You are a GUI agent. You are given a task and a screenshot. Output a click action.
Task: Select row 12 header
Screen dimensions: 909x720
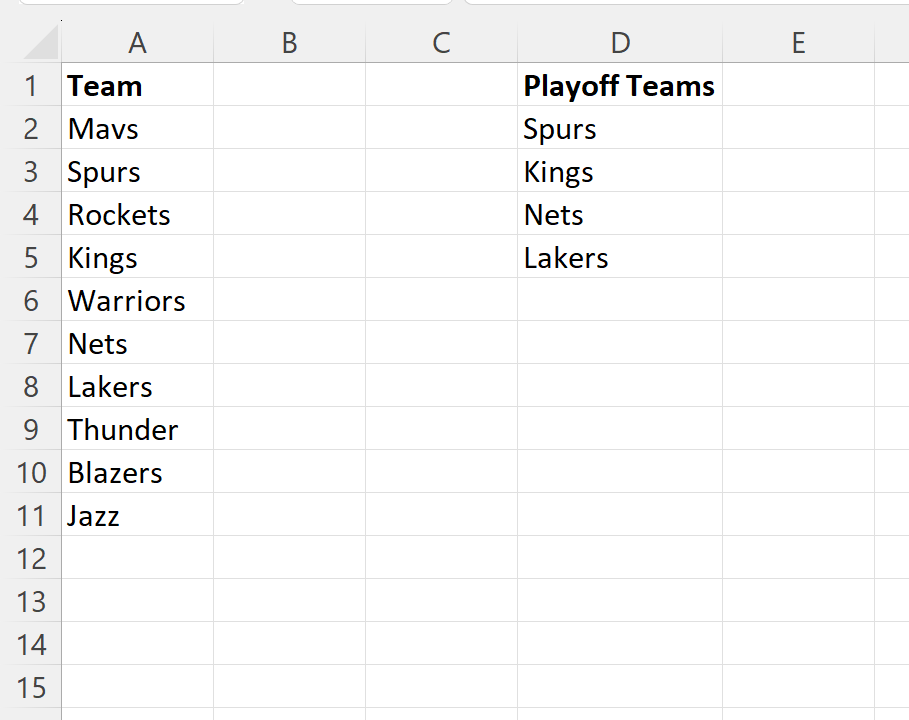tap(31, 559)
